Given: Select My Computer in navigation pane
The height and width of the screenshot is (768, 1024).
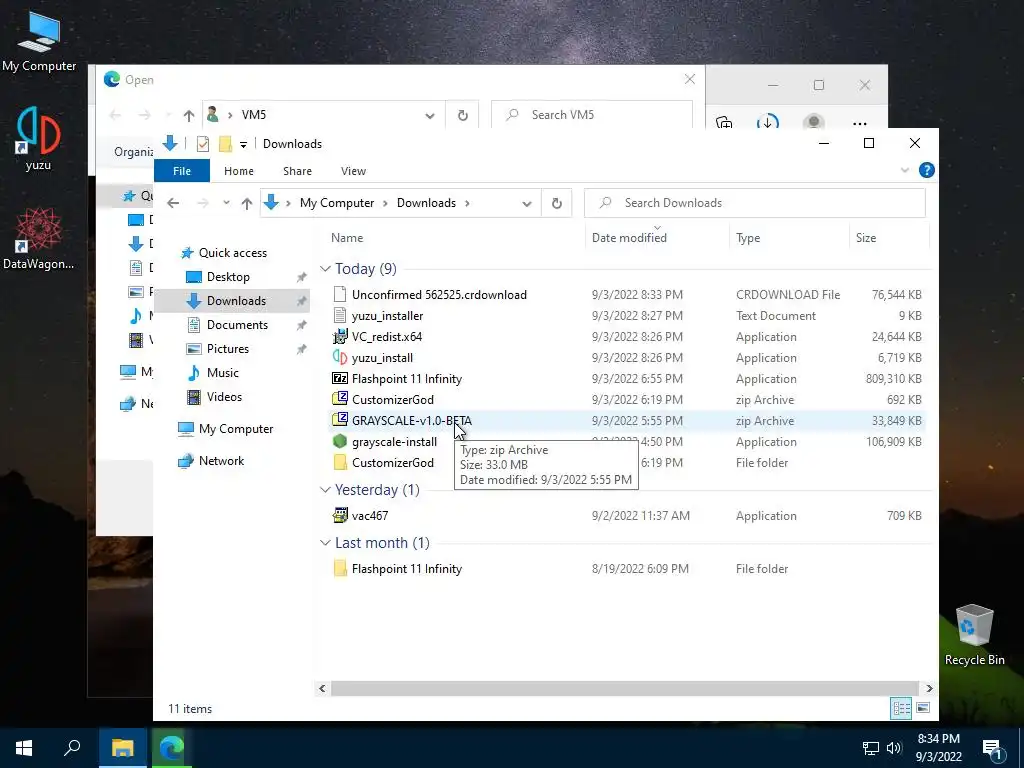Looking at the screenshot, I should [x=236, y=429].
